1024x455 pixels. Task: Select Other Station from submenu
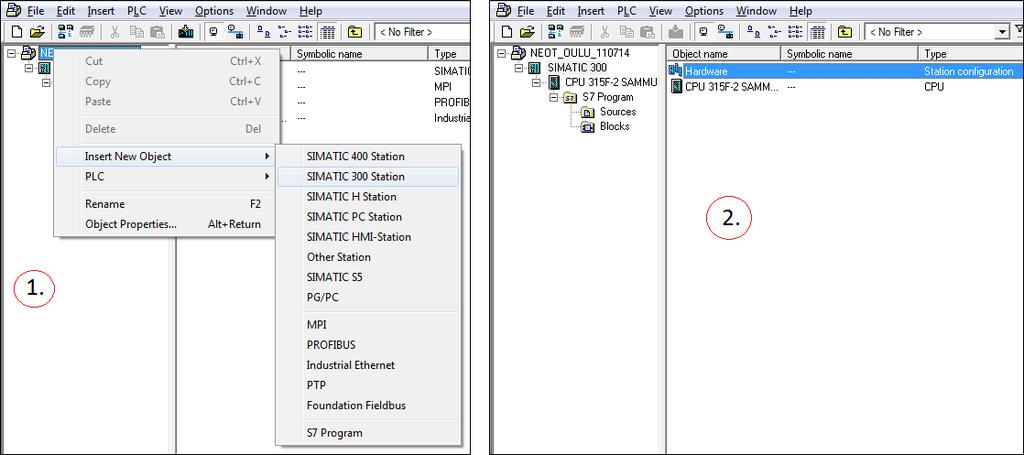(x=368, y=257)
